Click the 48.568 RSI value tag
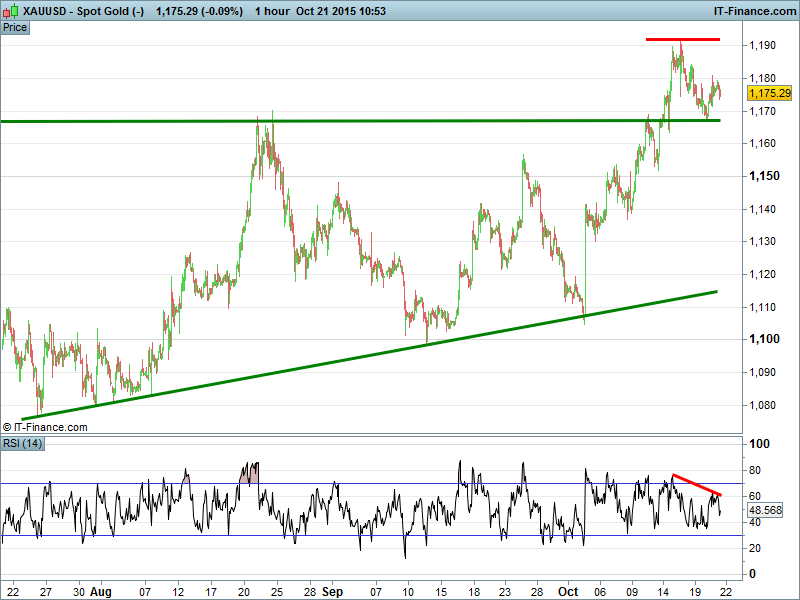 (764, 509)
